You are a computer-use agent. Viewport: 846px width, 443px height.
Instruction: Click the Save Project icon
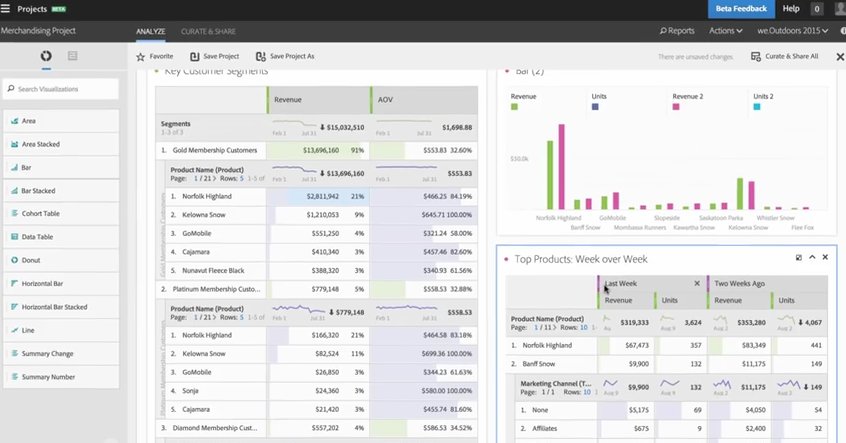click(194, 57)
